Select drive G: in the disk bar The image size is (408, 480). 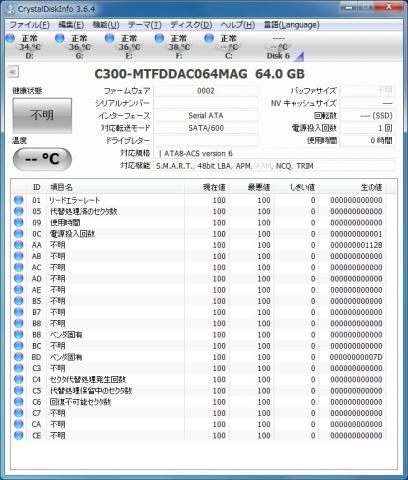74,47
